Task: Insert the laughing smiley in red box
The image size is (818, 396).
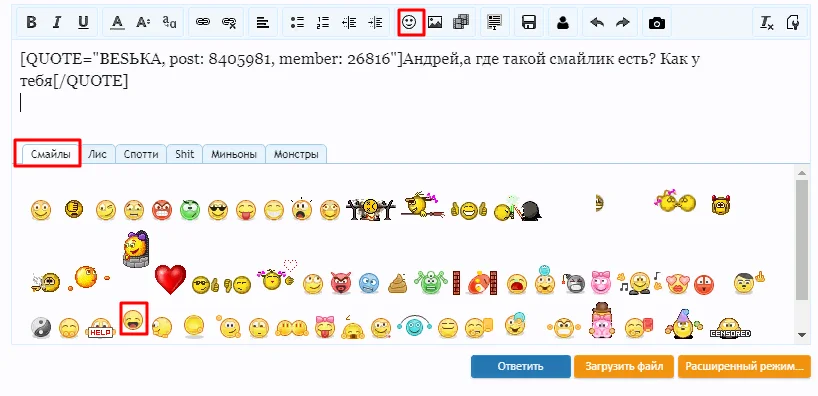Action: click(133, 320)
